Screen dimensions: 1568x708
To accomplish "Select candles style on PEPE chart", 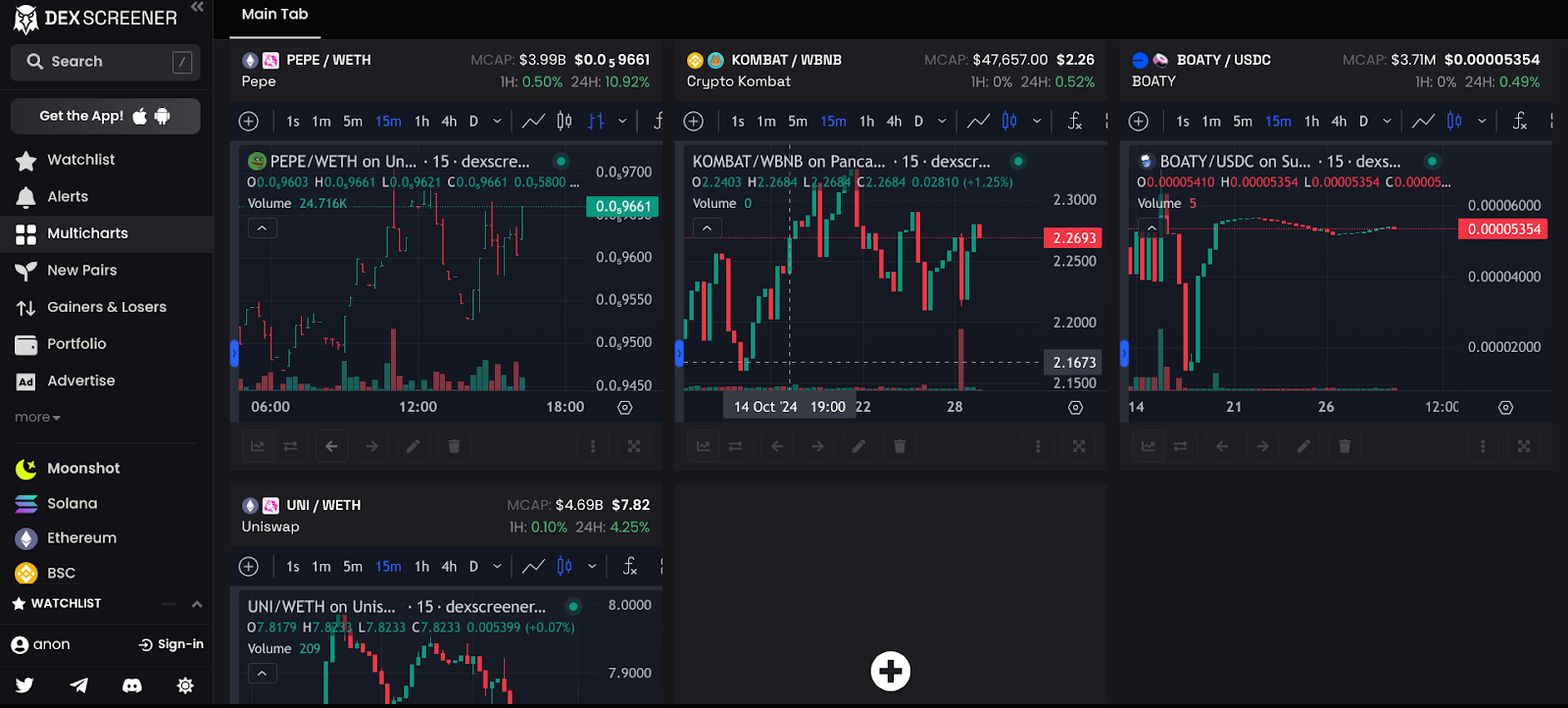I will click(564, 122).
